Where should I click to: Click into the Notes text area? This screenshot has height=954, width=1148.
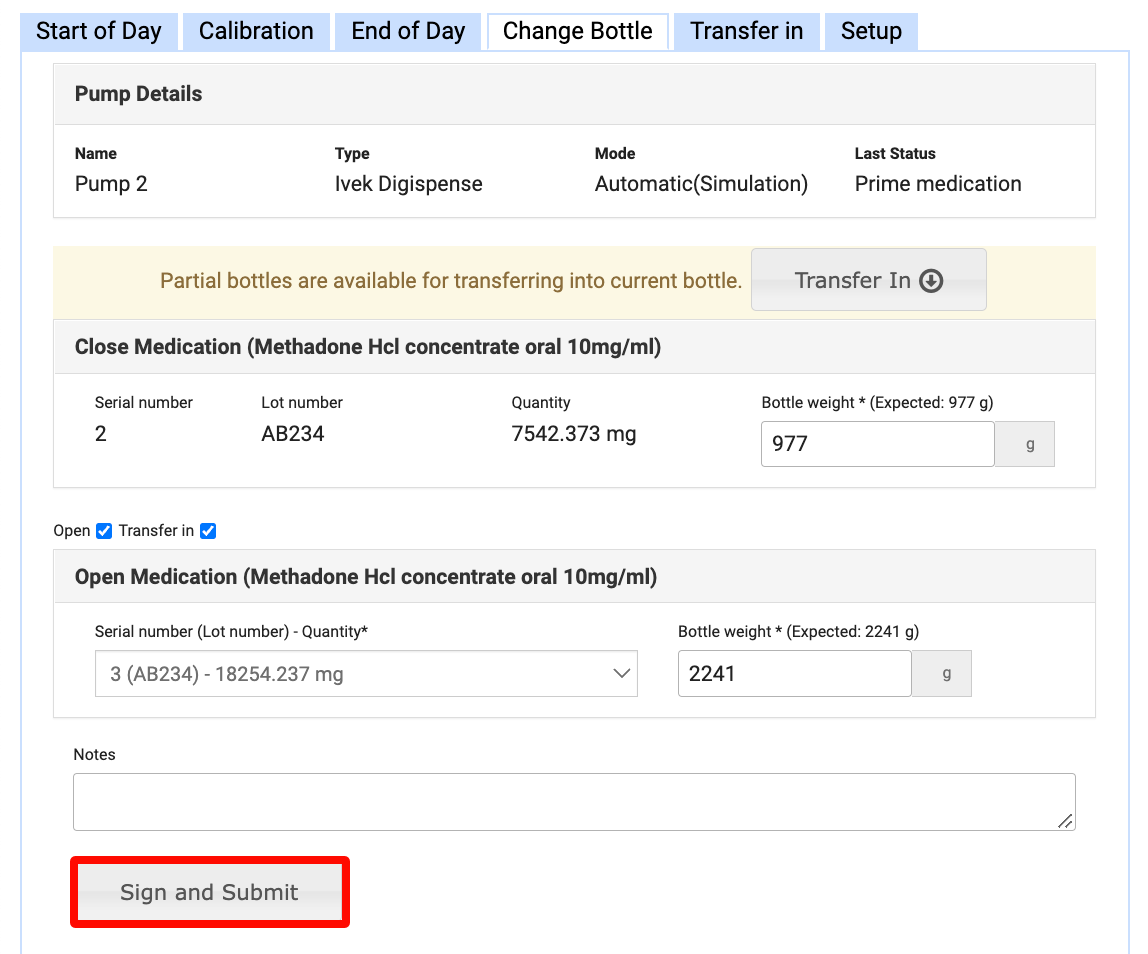573,801
